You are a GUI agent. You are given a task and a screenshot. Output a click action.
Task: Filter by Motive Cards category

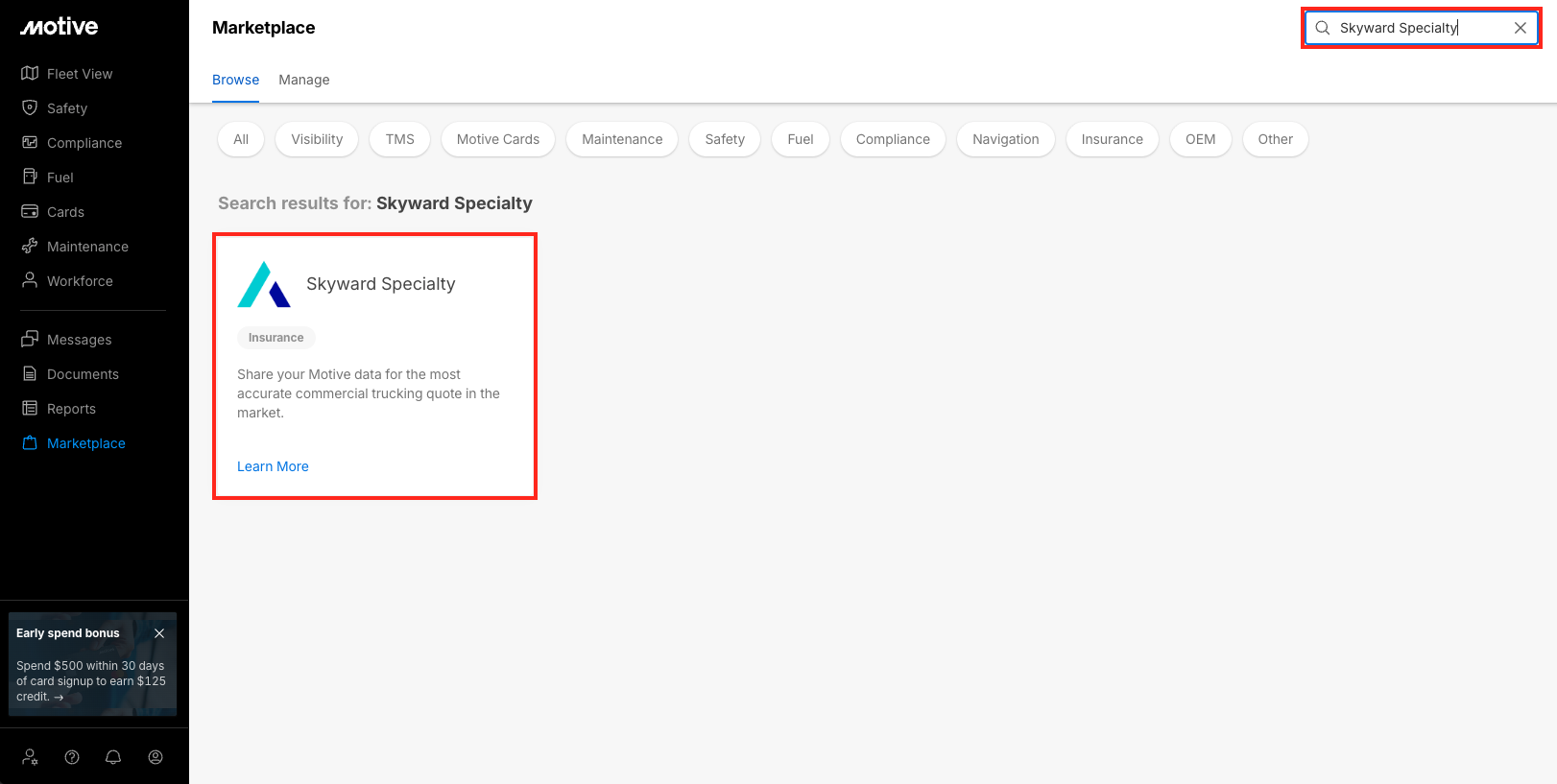[x=498, y=139]
